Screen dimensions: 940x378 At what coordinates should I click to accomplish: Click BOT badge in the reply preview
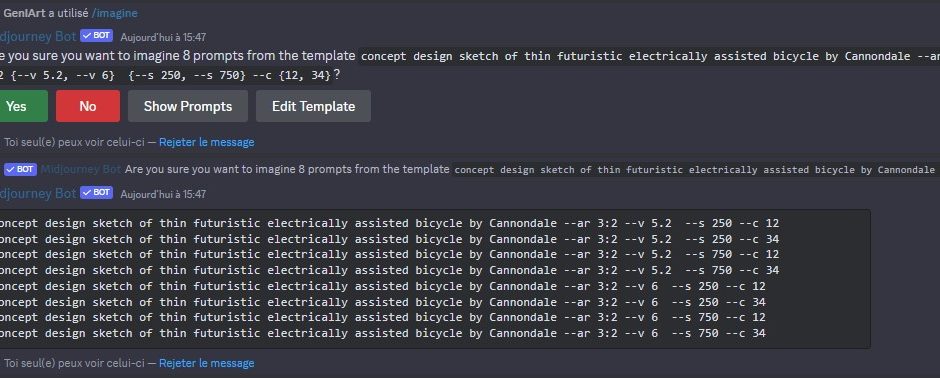pyautogui.click(x=20, y=170)
